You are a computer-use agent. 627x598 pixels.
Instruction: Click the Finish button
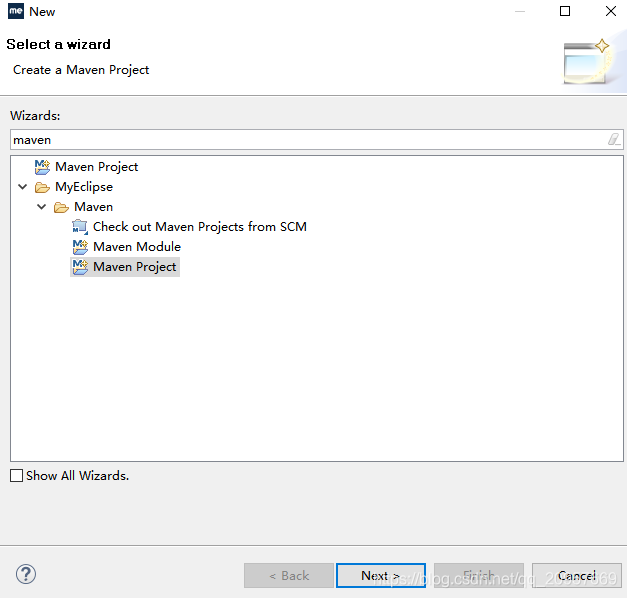479,576
